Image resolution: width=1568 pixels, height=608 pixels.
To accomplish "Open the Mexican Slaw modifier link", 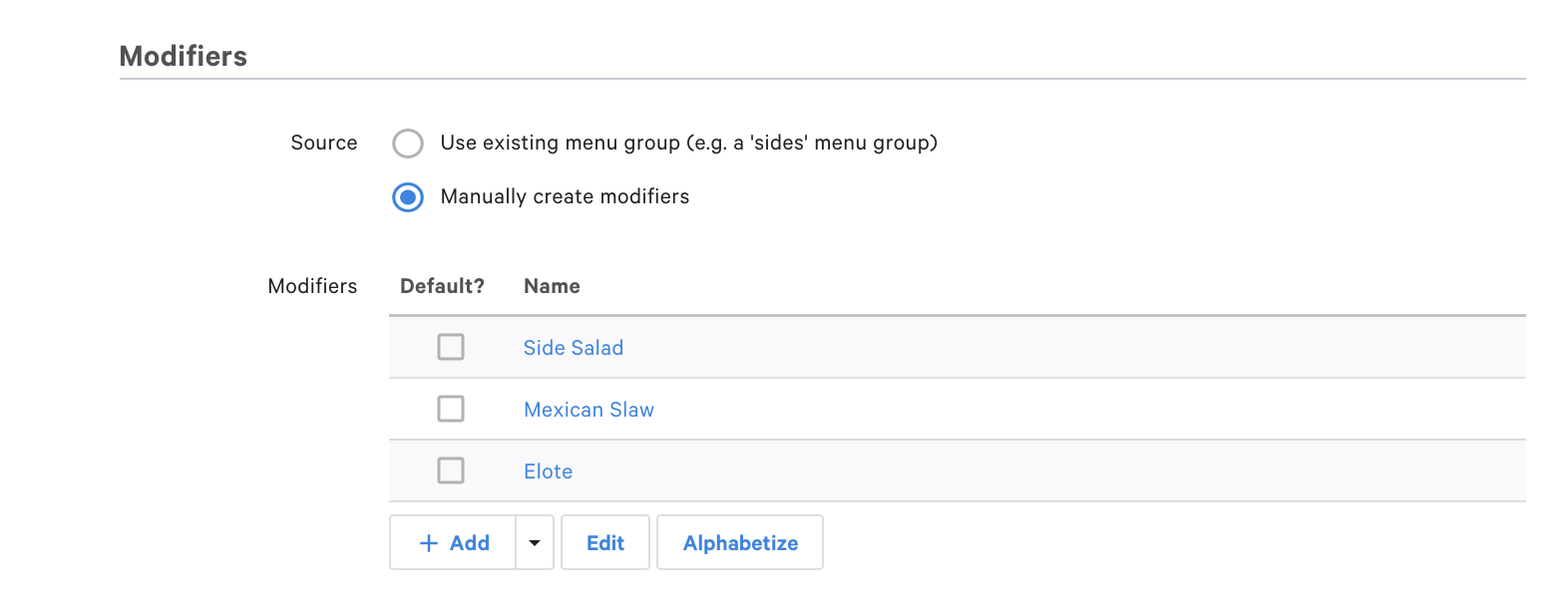I will click(588, 410).
